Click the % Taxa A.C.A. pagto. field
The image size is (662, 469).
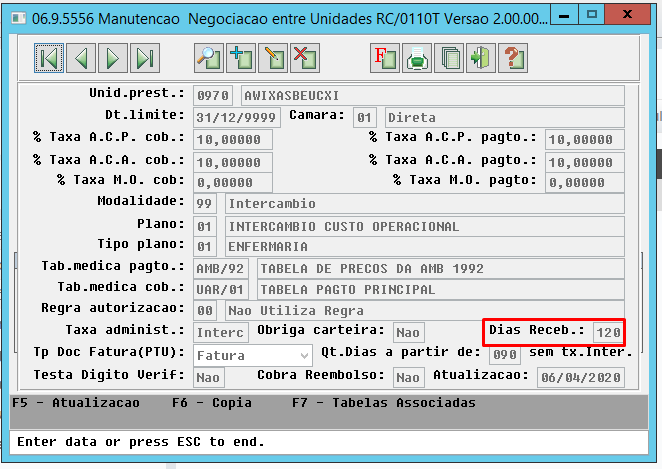coord(585,162)
